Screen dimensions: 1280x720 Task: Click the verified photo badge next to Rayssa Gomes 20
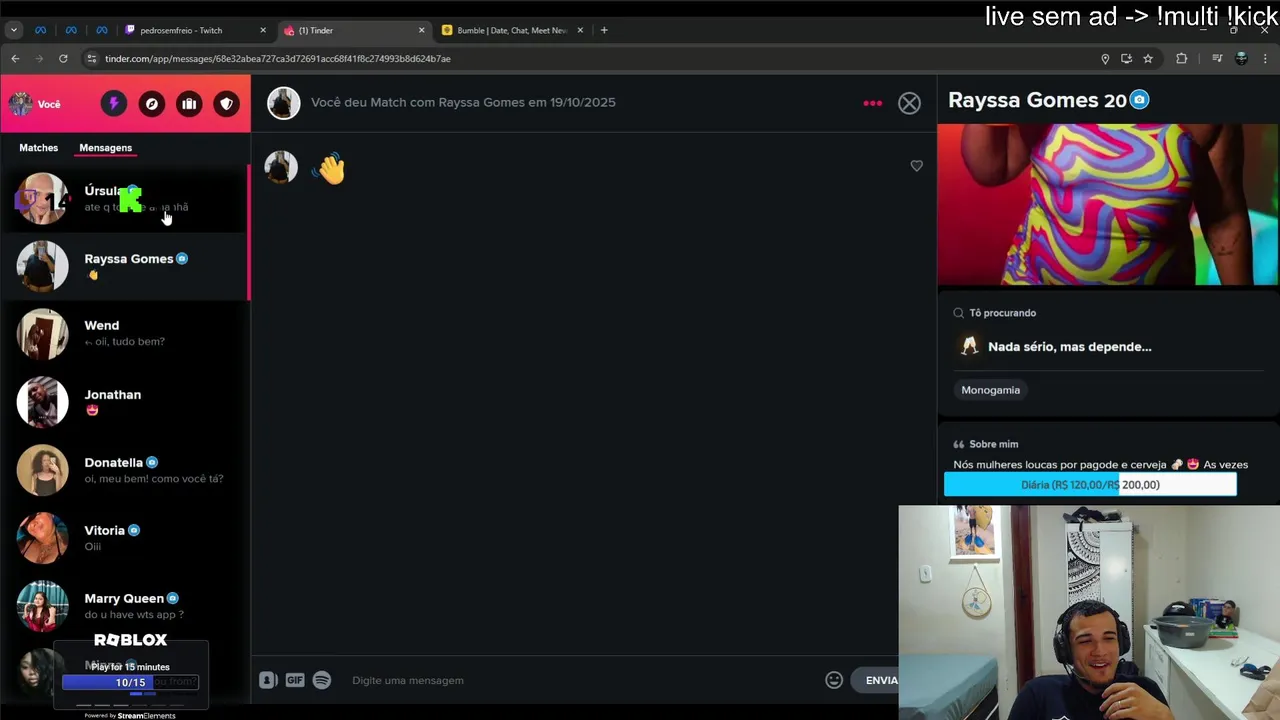1139,100
